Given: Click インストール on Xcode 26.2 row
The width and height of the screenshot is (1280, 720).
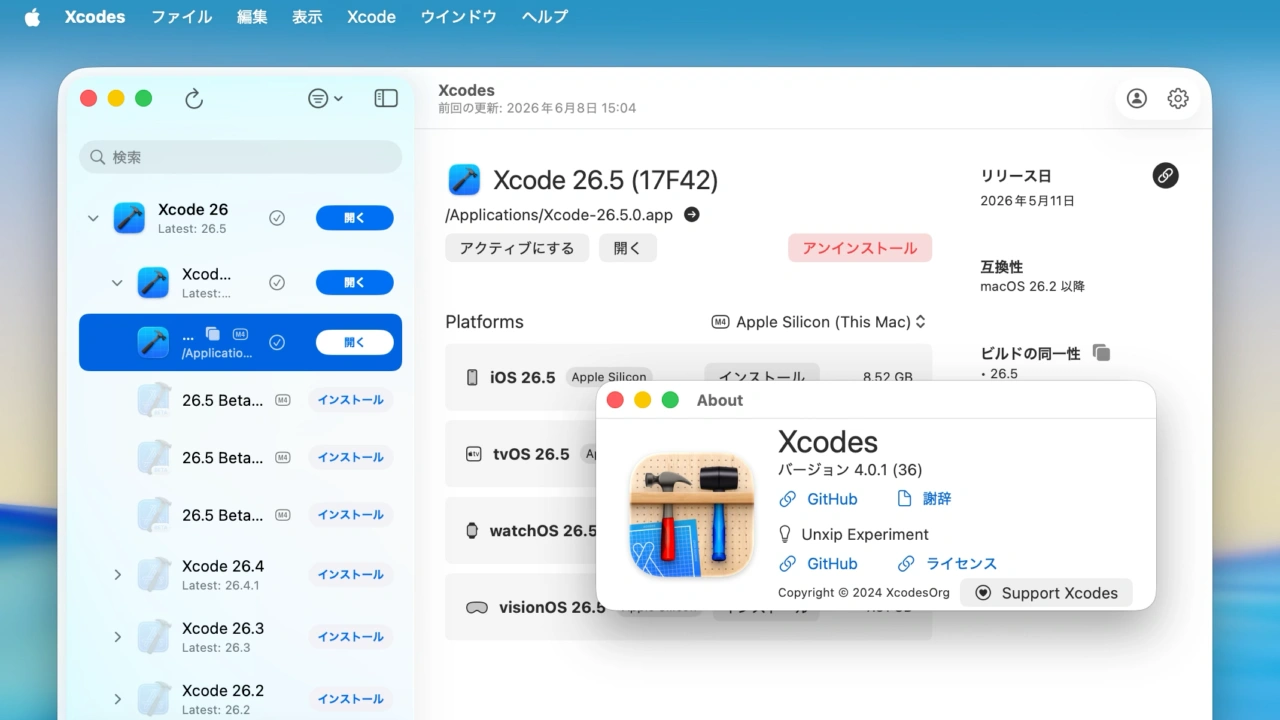Looking at the screenshot, I should (x=351, y=699).
